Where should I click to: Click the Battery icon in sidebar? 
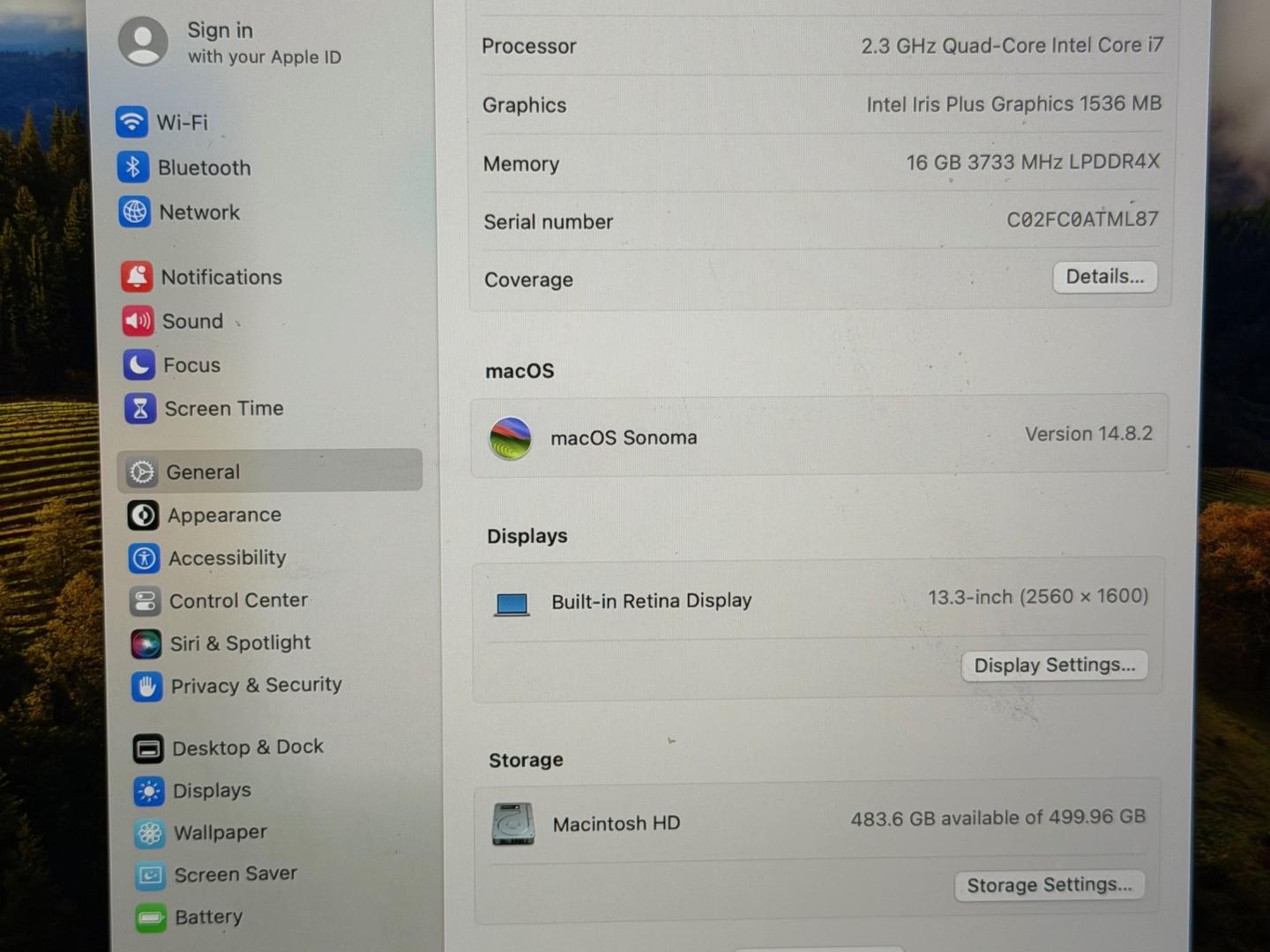[151, 918]
